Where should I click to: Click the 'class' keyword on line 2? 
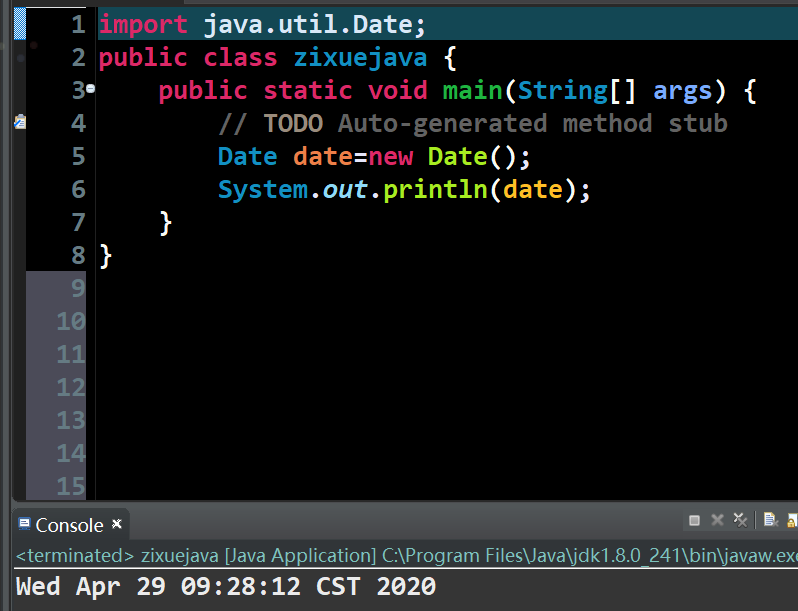pos(240,57)
